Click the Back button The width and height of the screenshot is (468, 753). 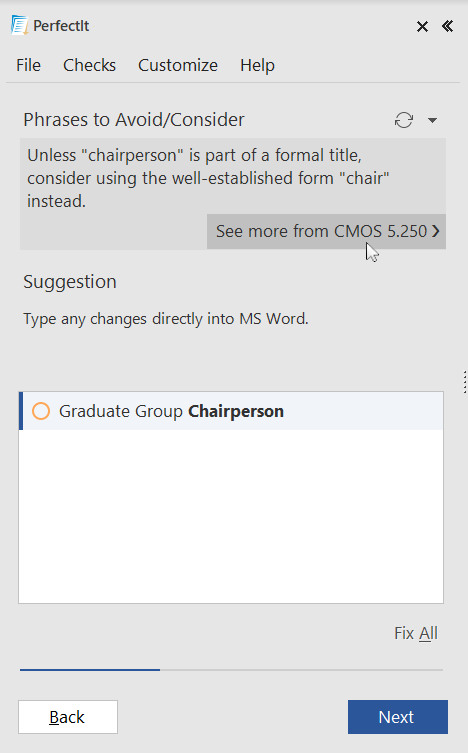pos(68,717)
